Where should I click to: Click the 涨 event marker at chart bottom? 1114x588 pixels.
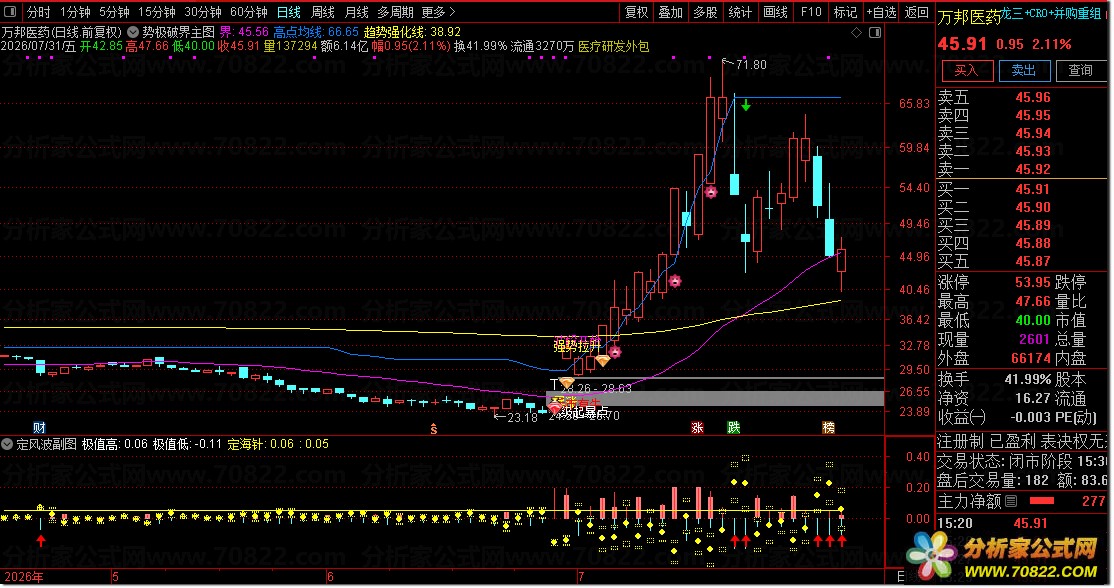pos(698,428)
